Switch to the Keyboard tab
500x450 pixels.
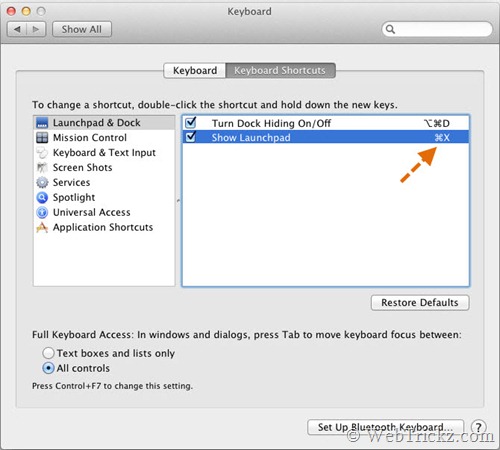(195, 71)
